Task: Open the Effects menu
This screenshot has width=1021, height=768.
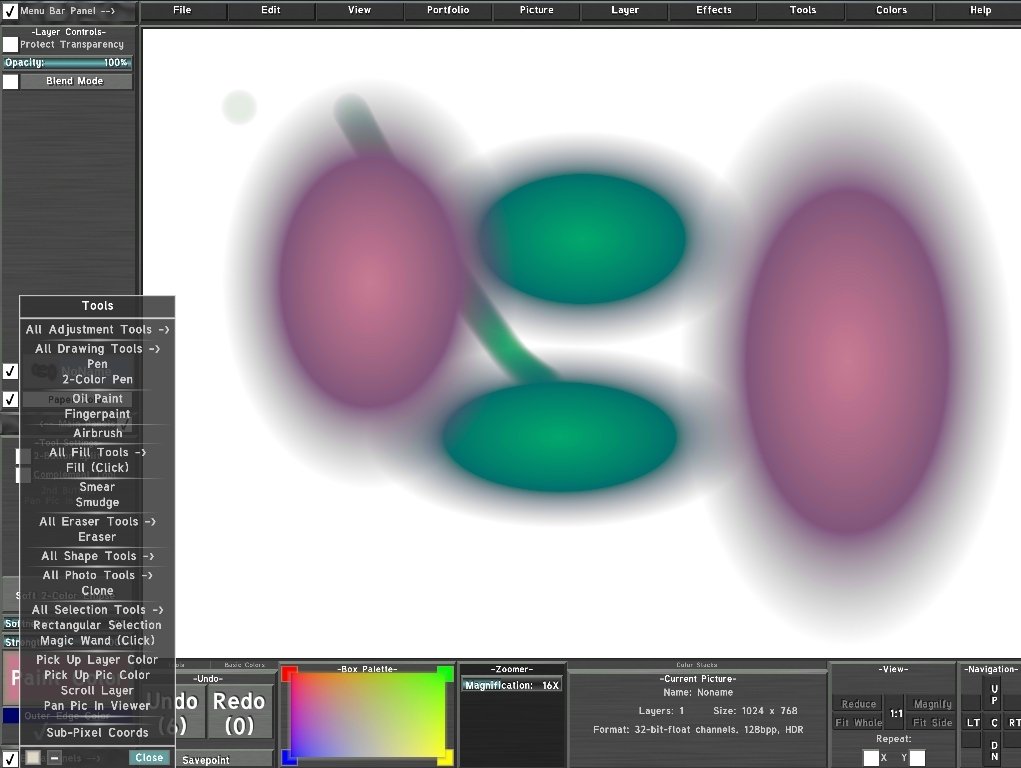Action: tap(714, 10)
